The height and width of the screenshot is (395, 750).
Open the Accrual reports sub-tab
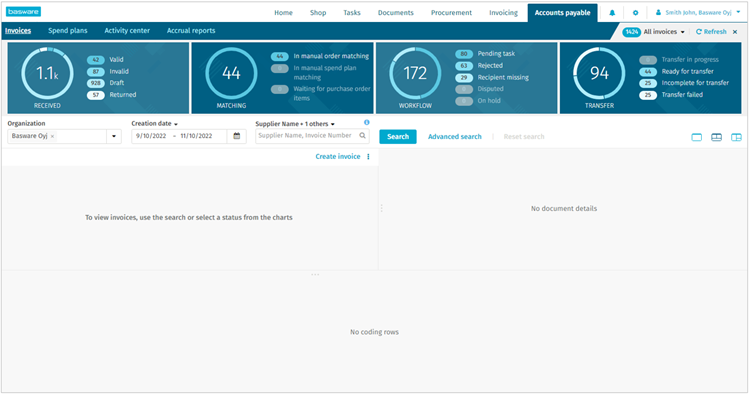tap(191, 31)
